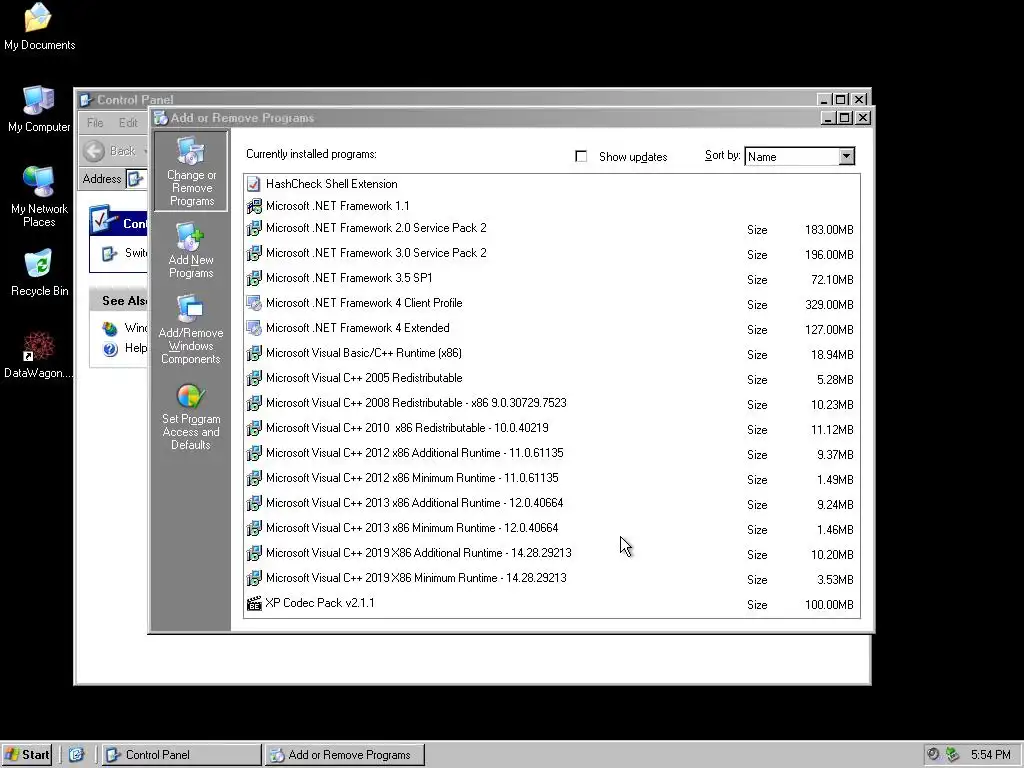Click the .NET Framework 4 Extended icon

[253, 328]
